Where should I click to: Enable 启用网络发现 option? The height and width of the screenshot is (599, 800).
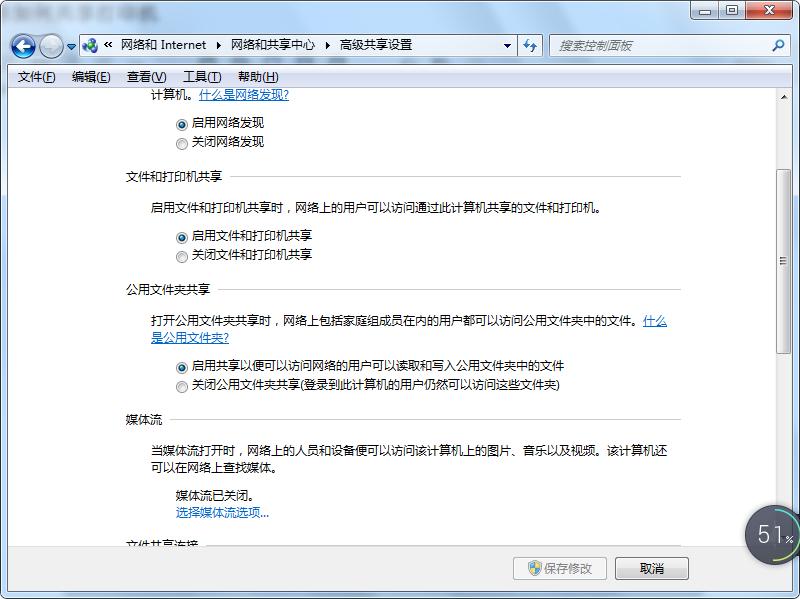click(181, 122)
